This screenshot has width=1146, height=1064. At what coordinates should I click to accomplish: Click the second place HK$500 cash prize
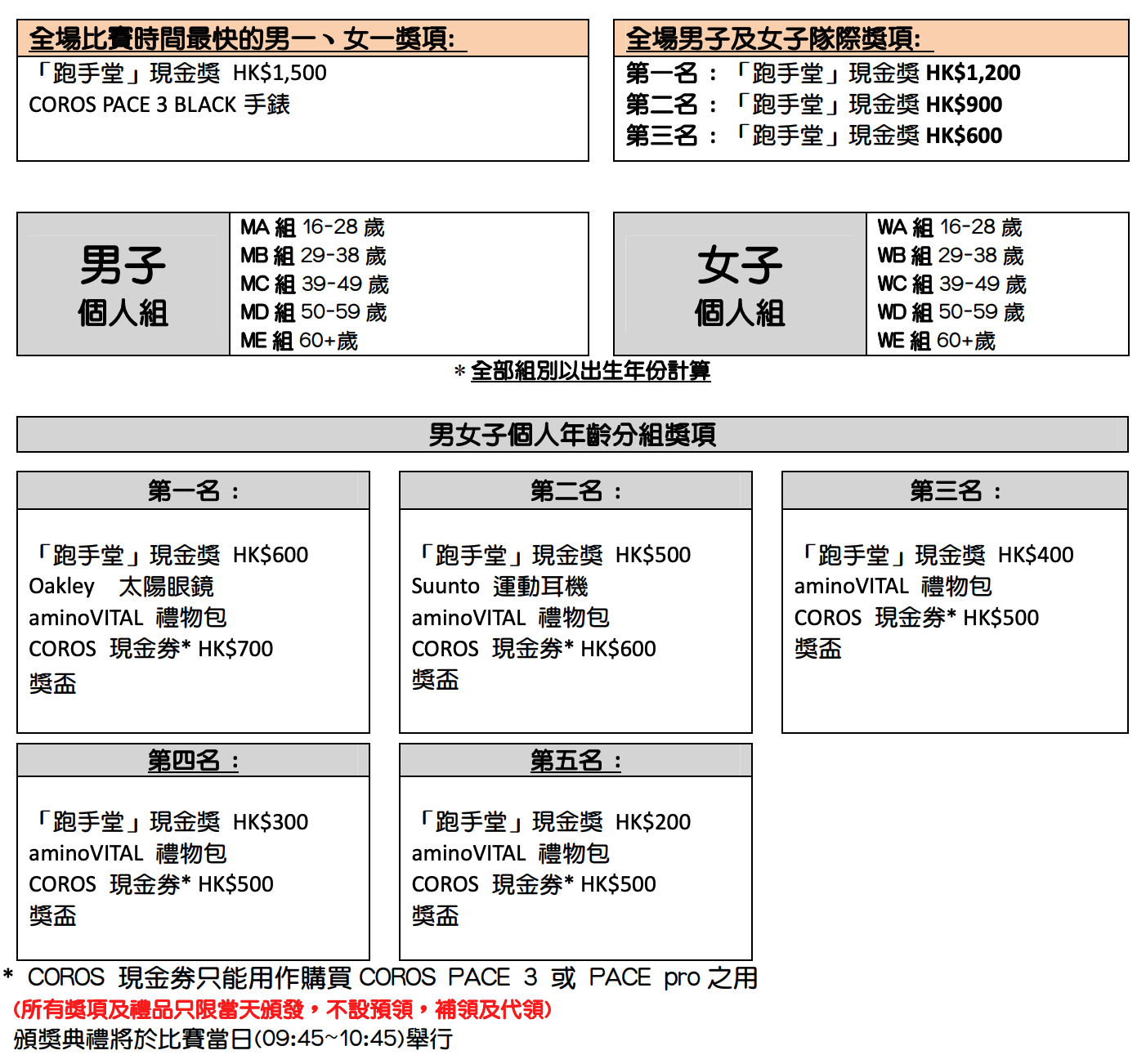[552, 555]
